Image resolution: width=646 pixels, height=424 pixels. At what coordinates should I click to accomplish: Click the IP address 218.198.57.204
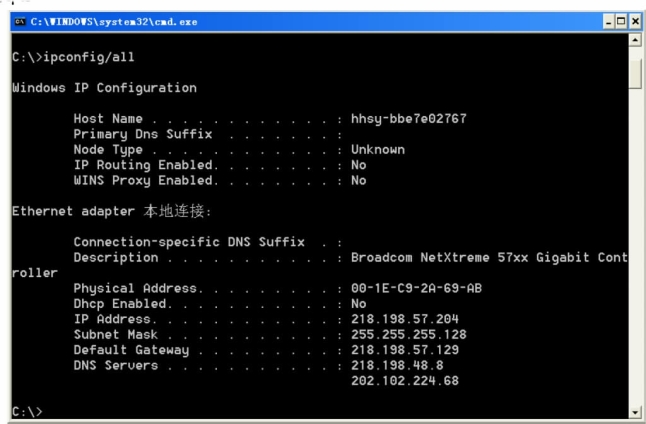tap(405, 319)
